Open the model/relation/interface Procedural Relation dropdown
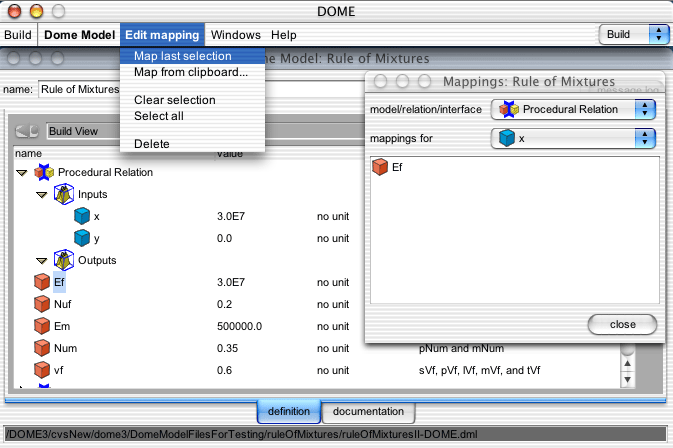Image resolution: width=673 pixels, height=448 pixels. pos(573,109)
